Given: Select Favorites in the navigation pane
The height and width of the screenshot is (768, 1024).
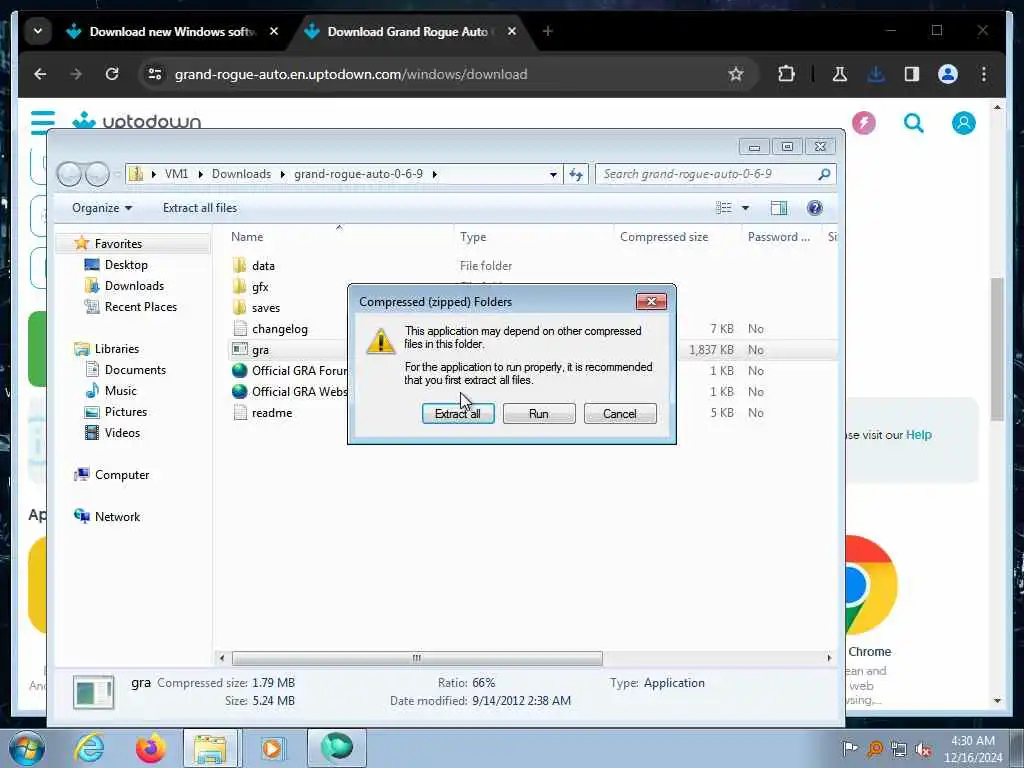Looking at the screenshot, I should (118, 244).
